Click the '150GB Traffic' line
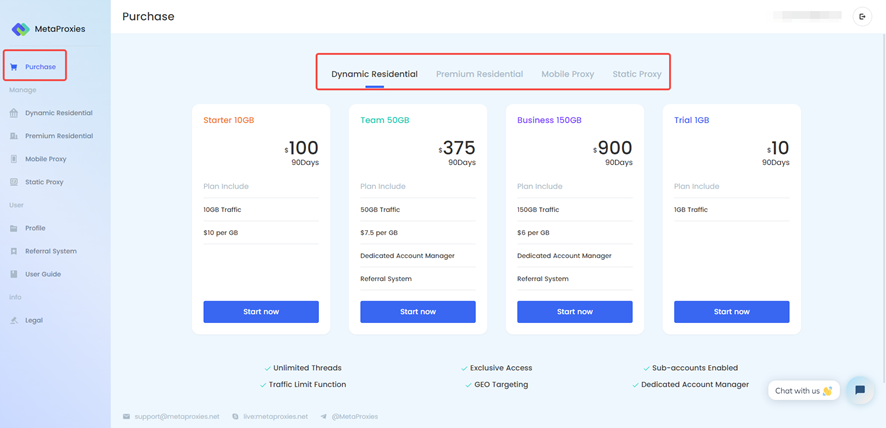The image size is (886, 428). (x=538, y=210)
